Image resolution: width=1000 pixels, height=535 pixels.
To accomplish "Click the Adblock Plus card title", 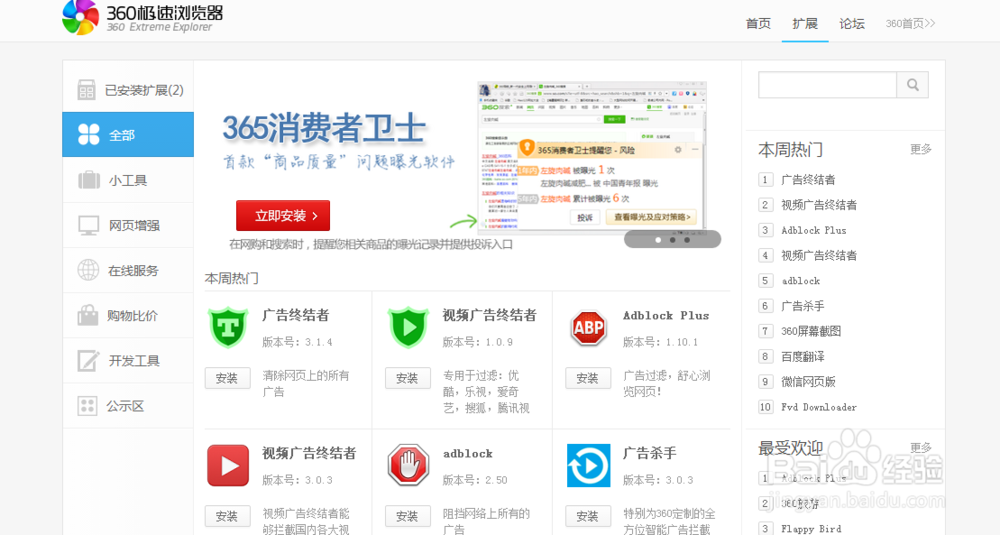I will (x=666, y=316).
